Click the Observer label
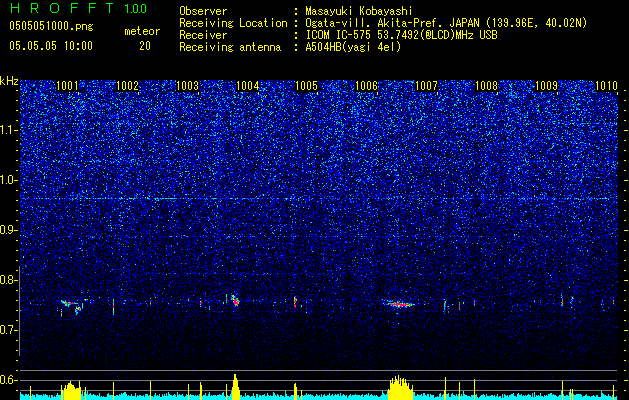 tap(203, 11)
